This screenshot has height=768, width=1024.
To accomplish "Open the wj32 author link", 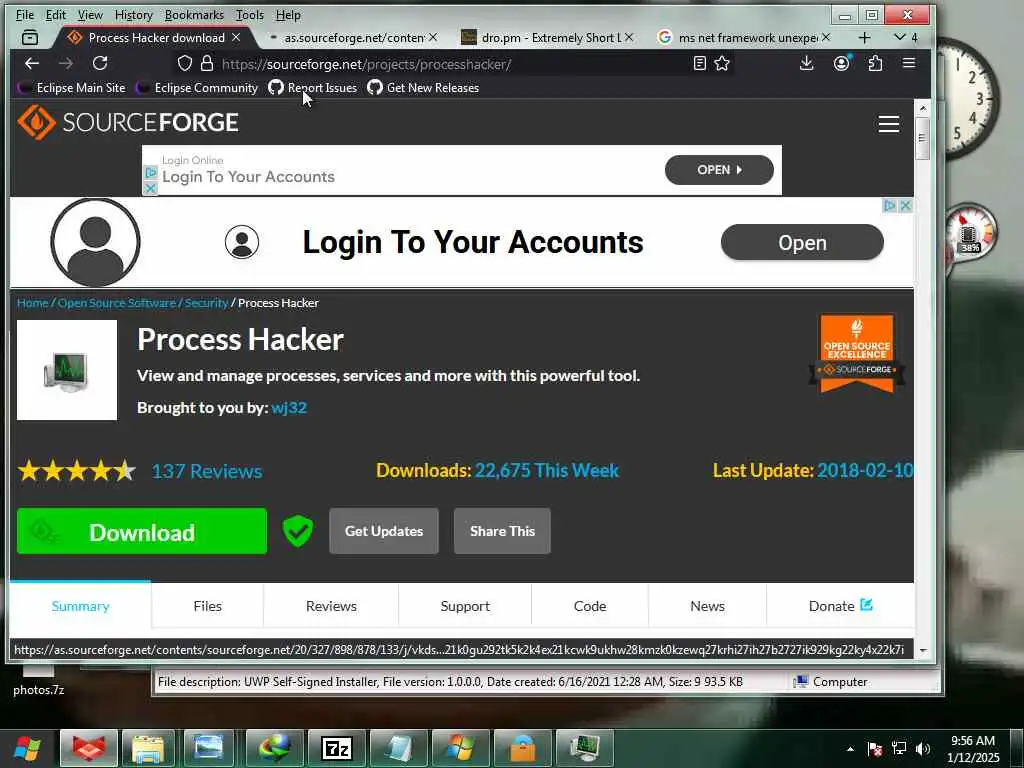I will (289, 408).
